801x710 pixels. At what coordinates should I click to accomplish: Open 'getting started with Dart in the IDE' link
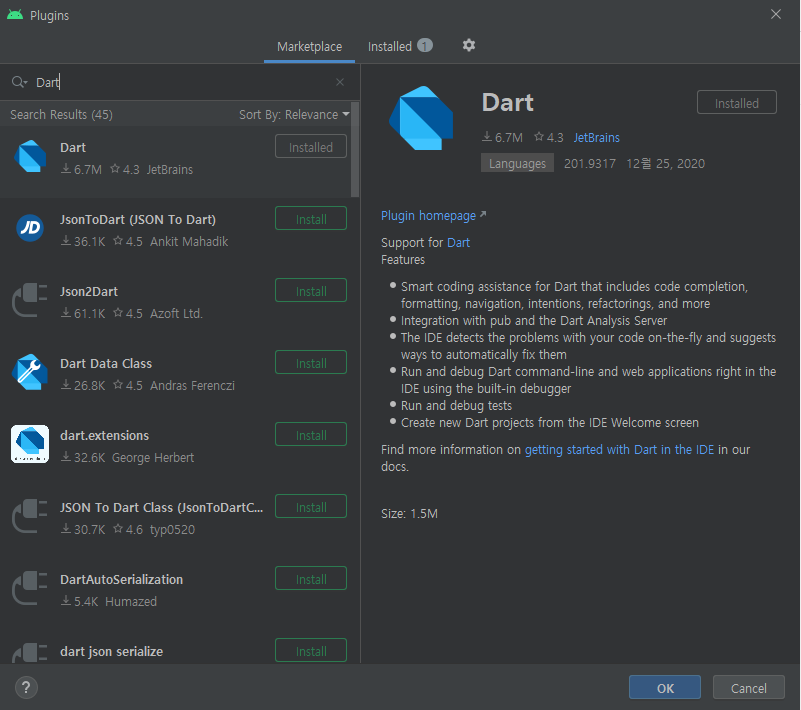[619, 449]
